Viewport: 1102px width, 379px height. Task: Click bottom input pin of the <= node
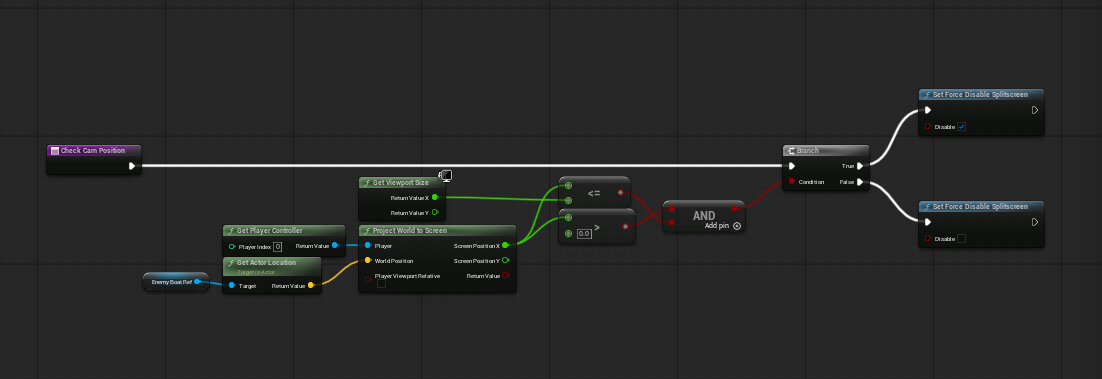click(x=568, y=200)
